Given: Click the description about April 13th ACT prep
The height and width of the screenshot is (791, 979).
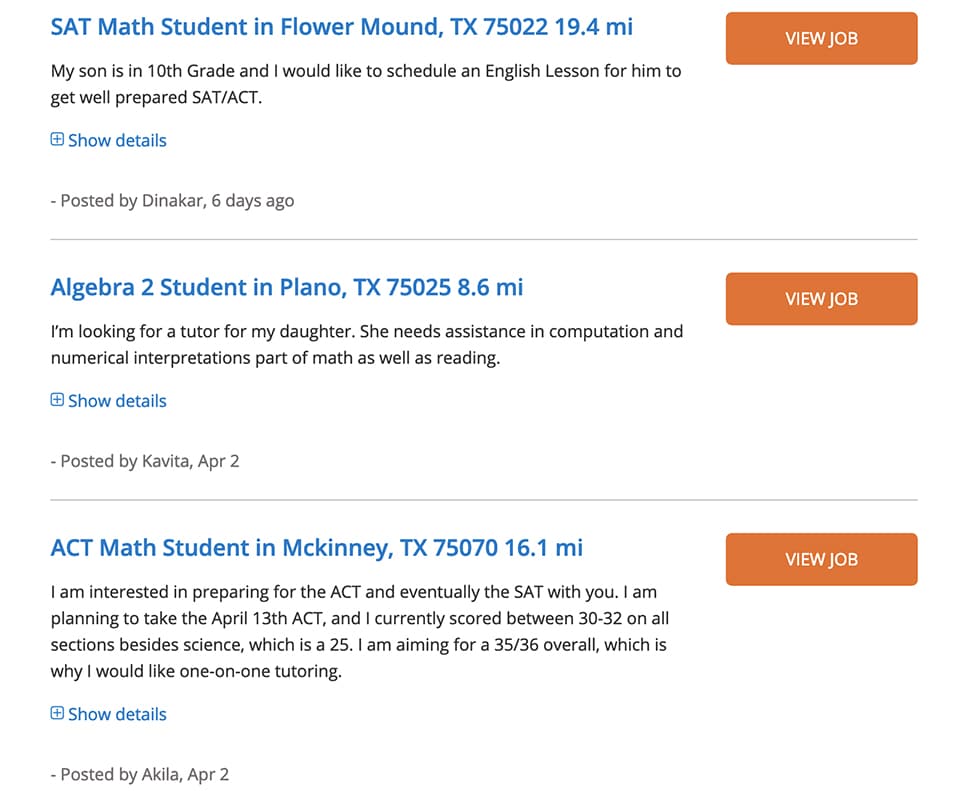Looking at the screenshot, I should click(x=358, y=632).
